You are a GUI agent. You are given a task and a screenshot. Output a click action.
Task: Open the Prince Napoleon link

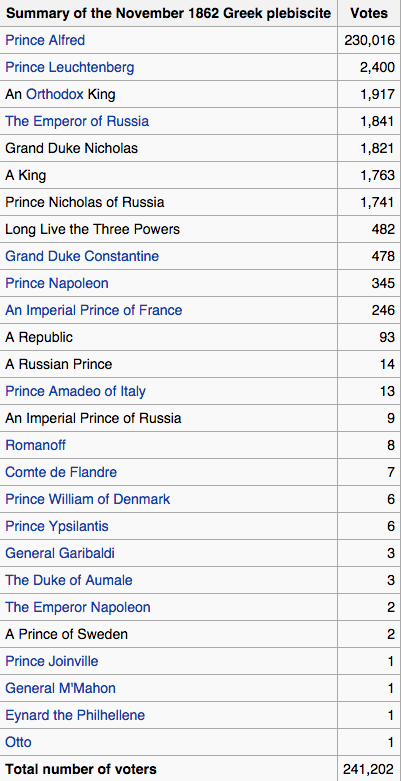pyautogui.click(x=56, y=283)
